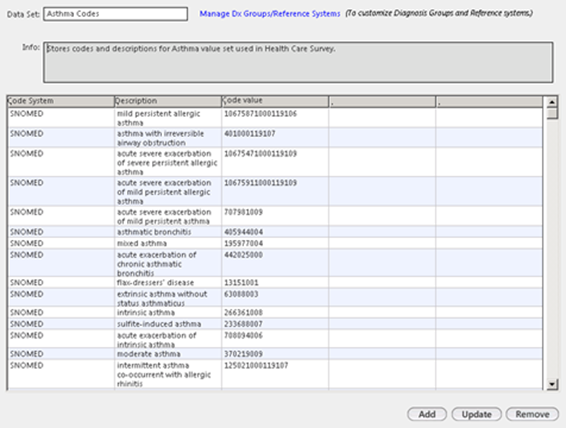Click code value 195977004
566x428 pixels.
pyautogui.click(x=243, y=243)
